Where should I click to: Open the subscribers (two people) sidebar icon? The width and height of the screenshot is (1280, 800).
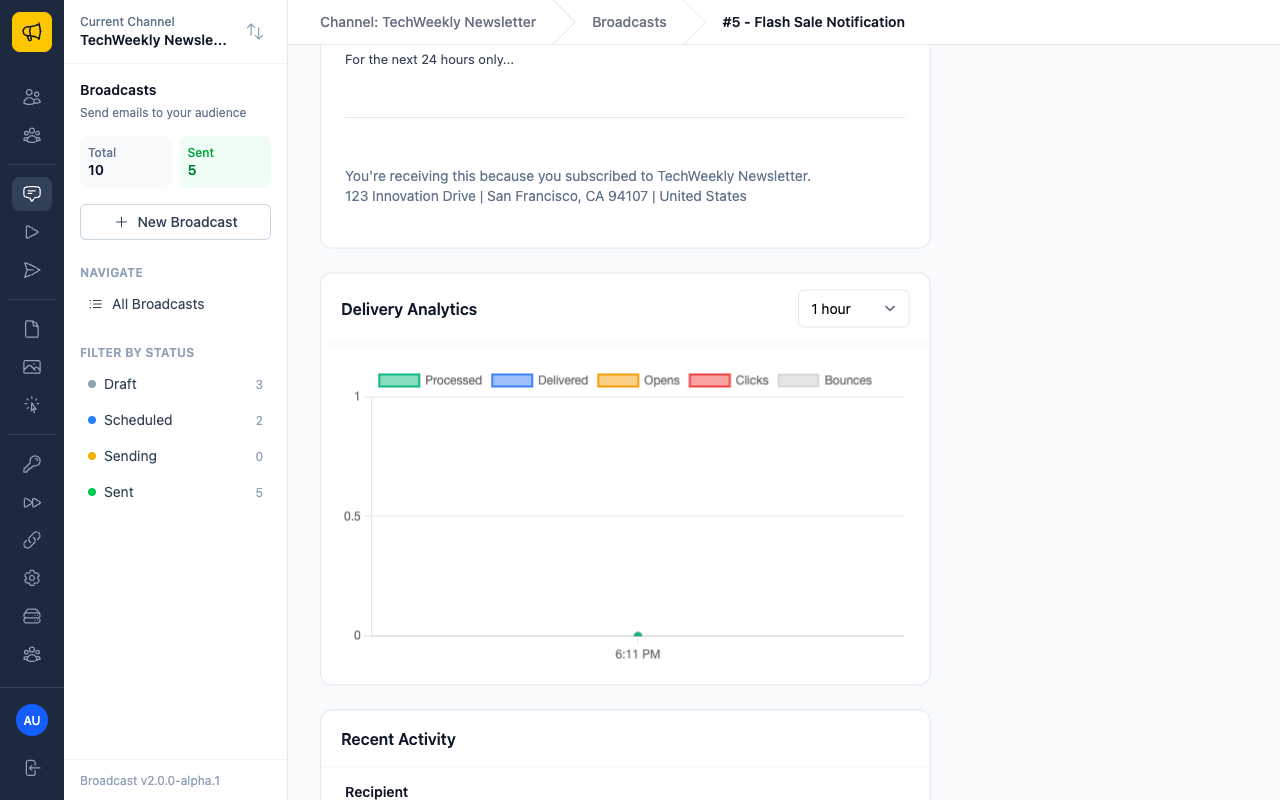(32, 97)
